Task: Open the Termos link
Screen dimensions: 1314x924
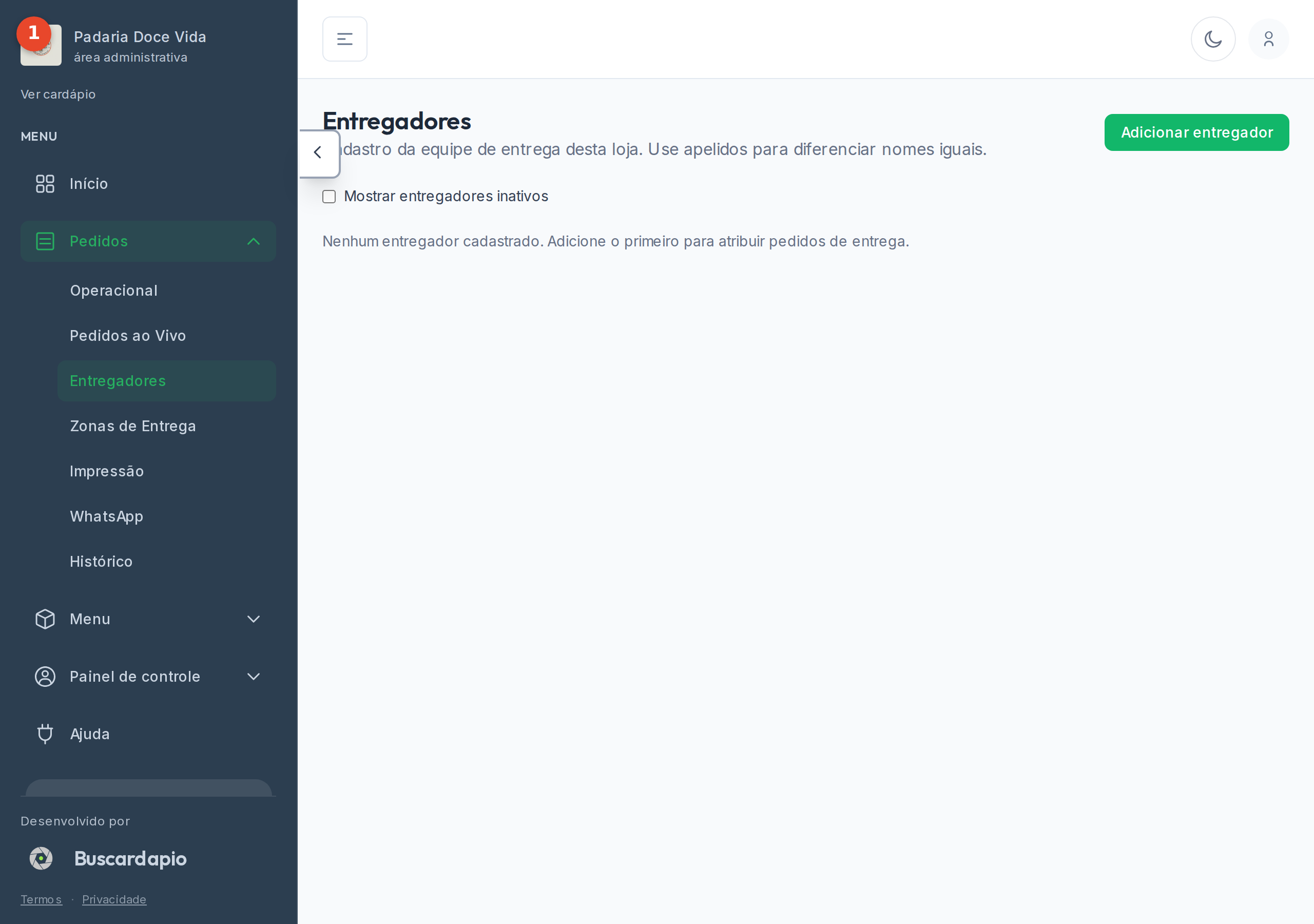Action: (x=41, y=899)
